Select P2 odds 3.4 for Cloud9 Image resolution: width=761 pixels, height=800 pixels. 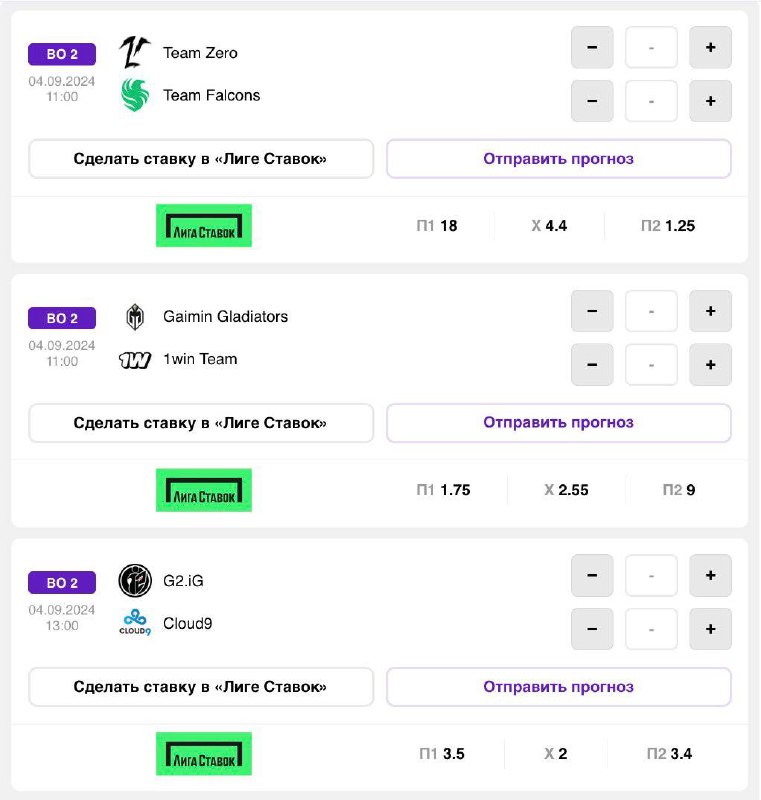[669, 754]
